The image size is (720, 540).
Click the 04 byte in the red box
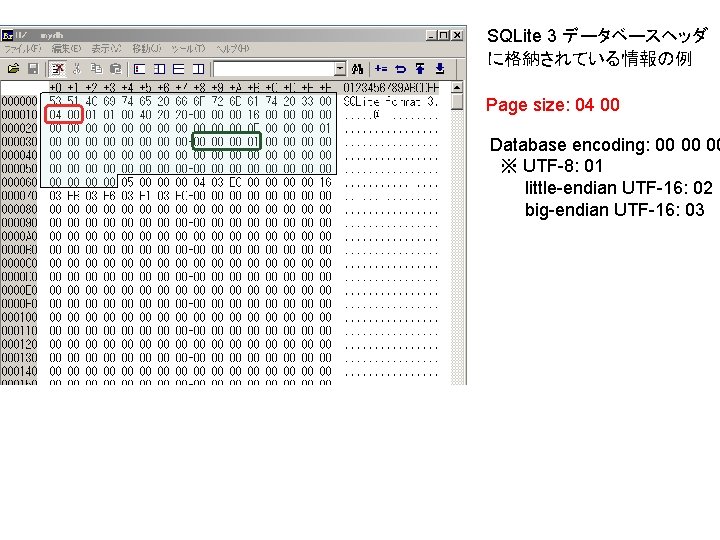click(55, 114)
